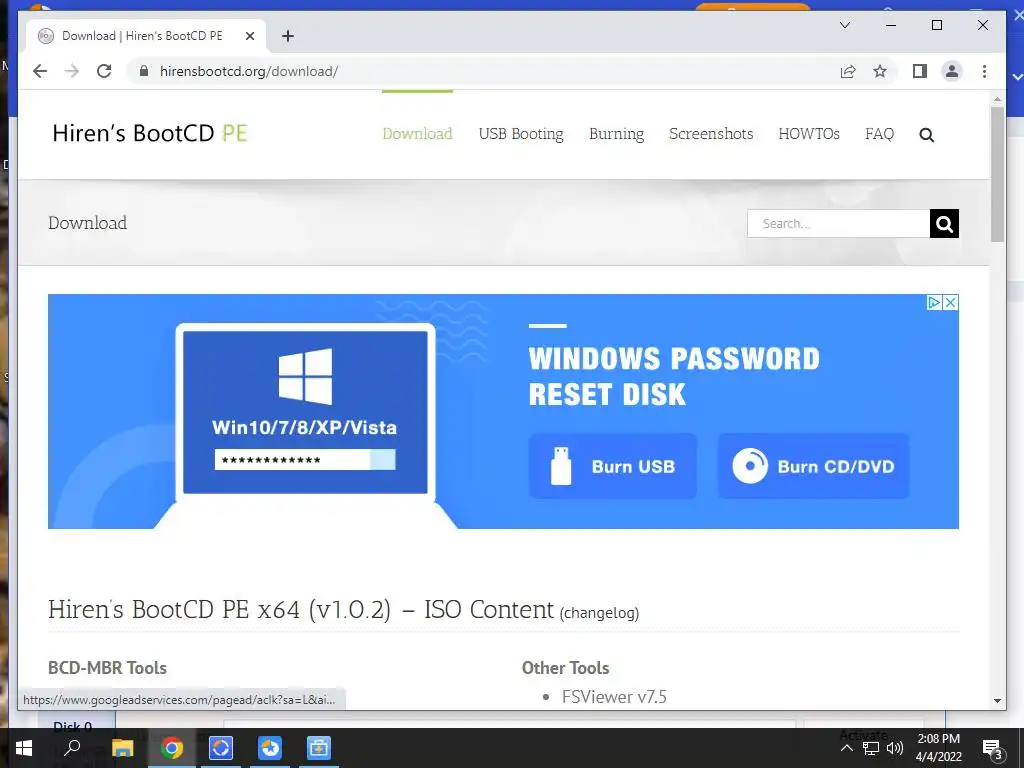Click the Chrome icon in the taskbar
The image size is (1024, 768).
[172, 748]
